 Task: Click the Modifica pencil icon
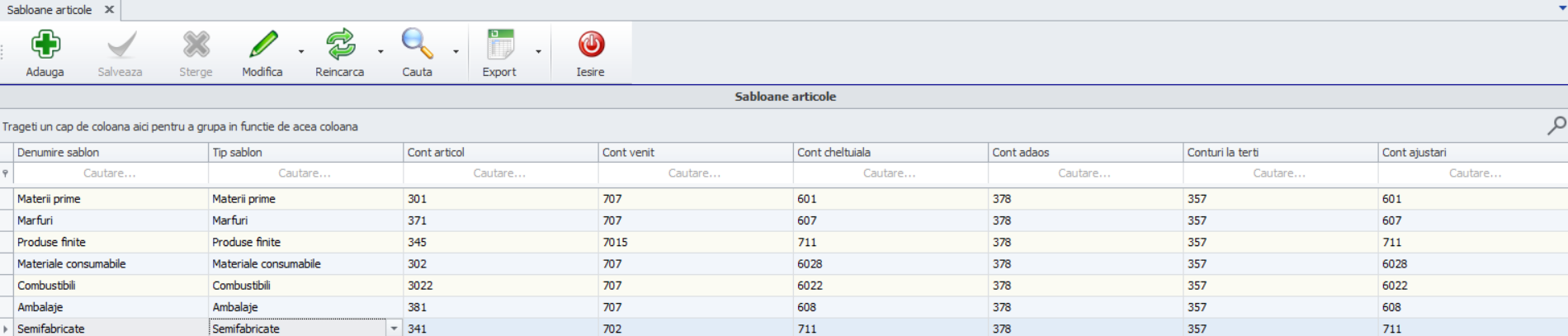[262, 45]
